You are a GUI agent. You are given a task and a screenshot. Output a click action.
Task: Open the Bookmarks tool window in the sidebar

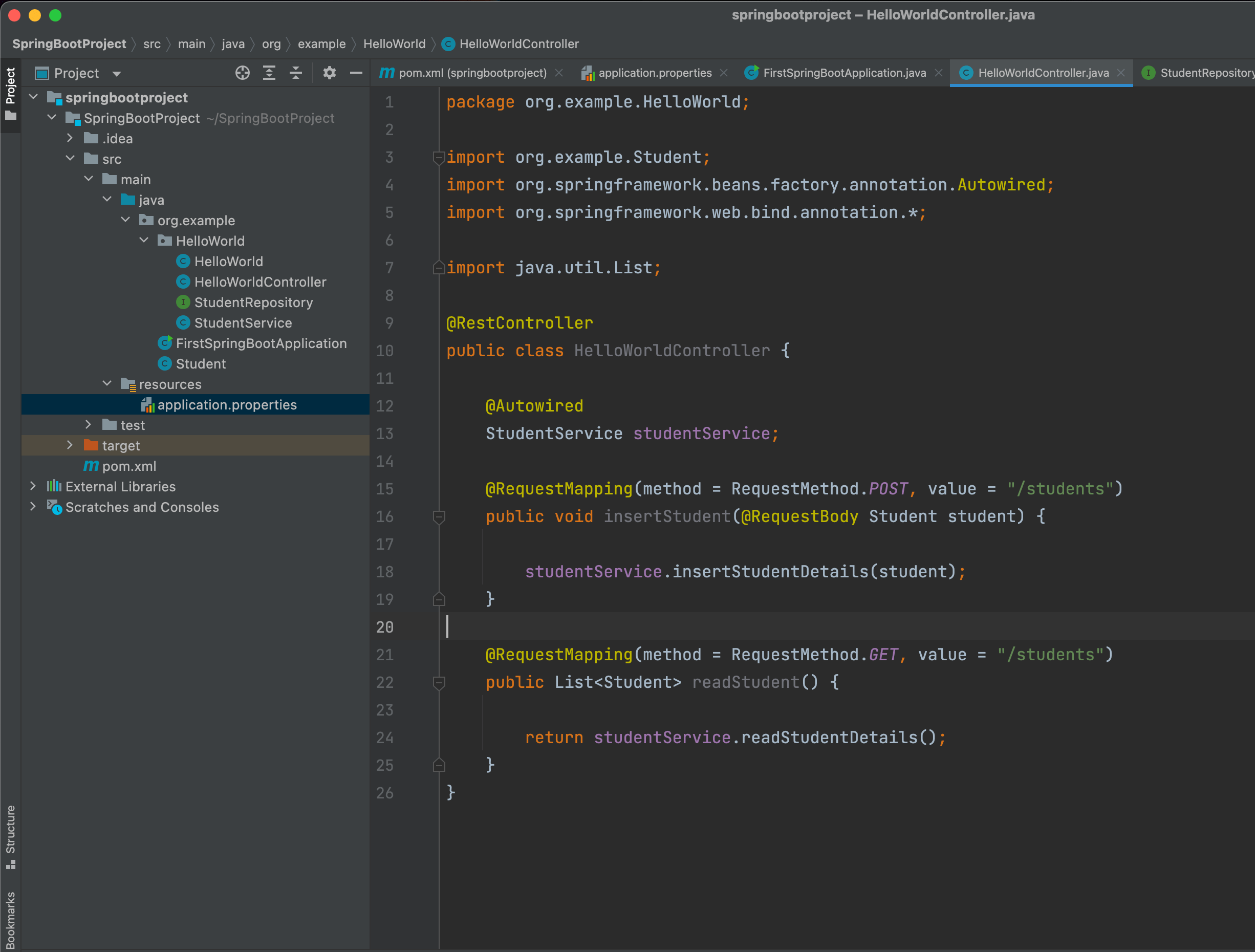click(x=10, y=920)
